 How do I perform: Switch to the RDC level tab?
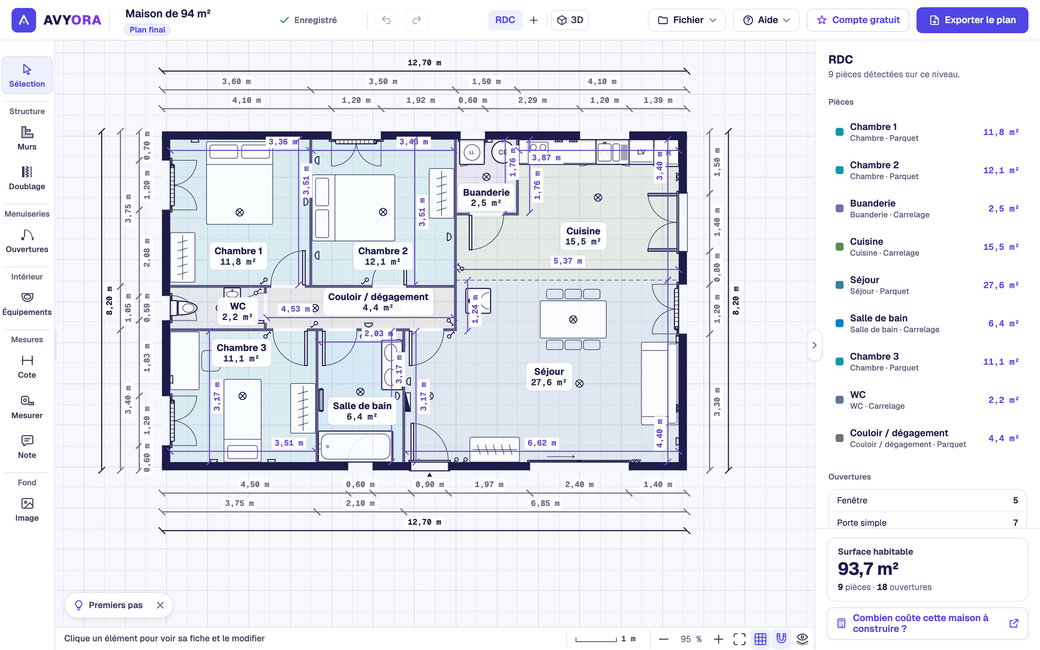pyautogui.click(x=505, y=20)
